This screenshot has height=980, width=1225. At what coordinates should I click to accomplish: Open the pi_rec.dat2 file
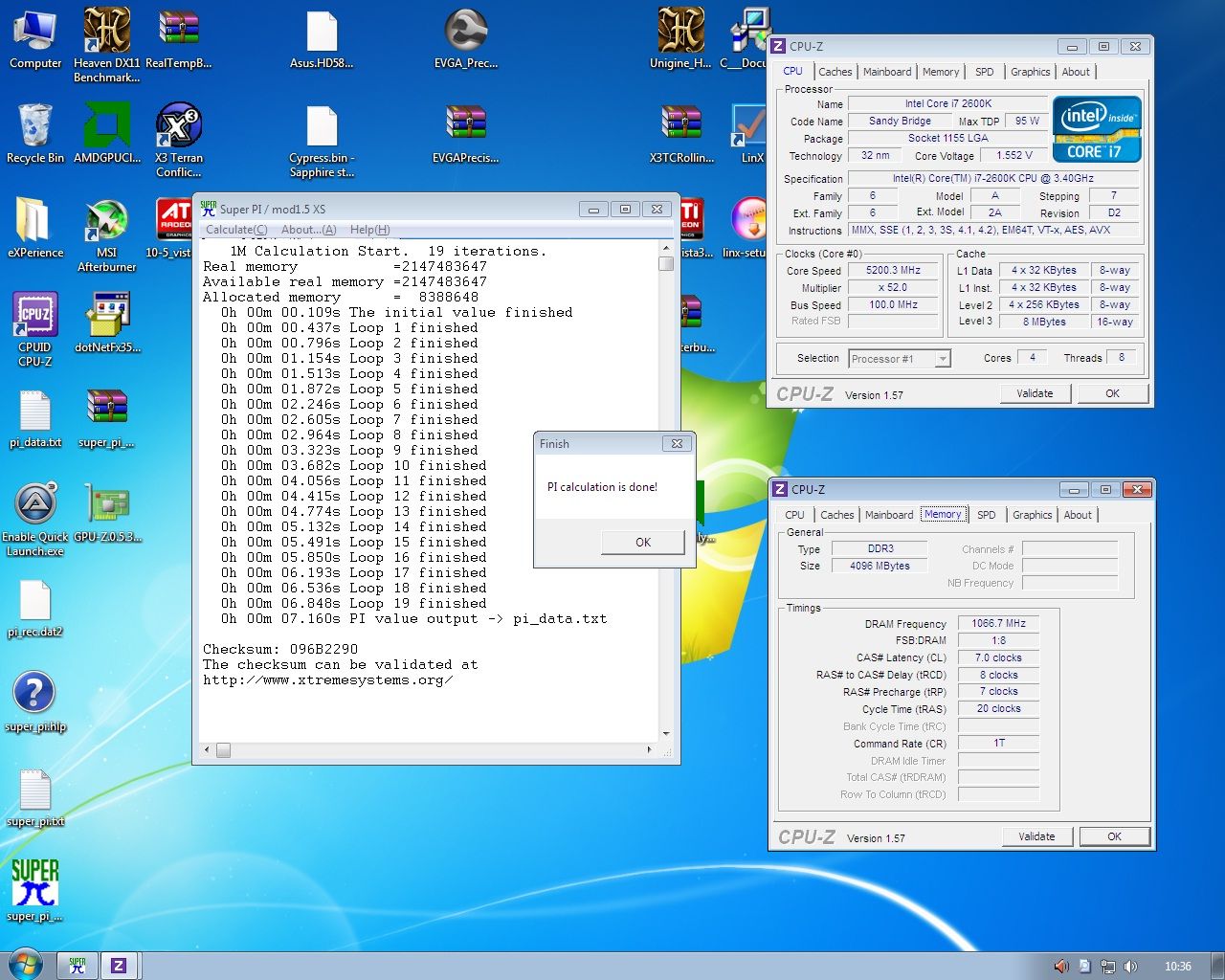(x=35, y=607)
